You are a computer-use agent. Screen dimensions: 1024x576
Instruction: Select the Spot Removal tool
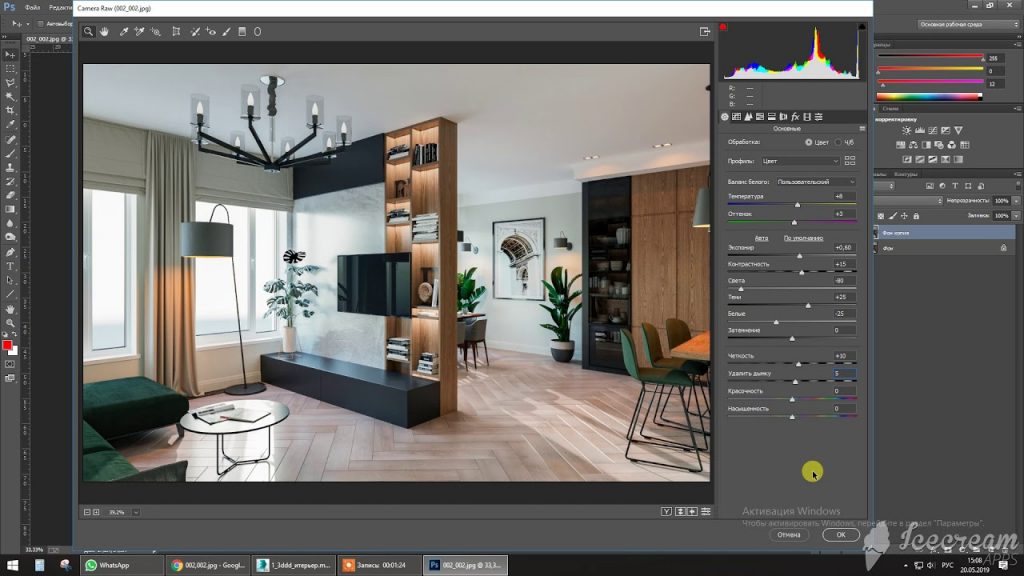click(x=195, y=31)
